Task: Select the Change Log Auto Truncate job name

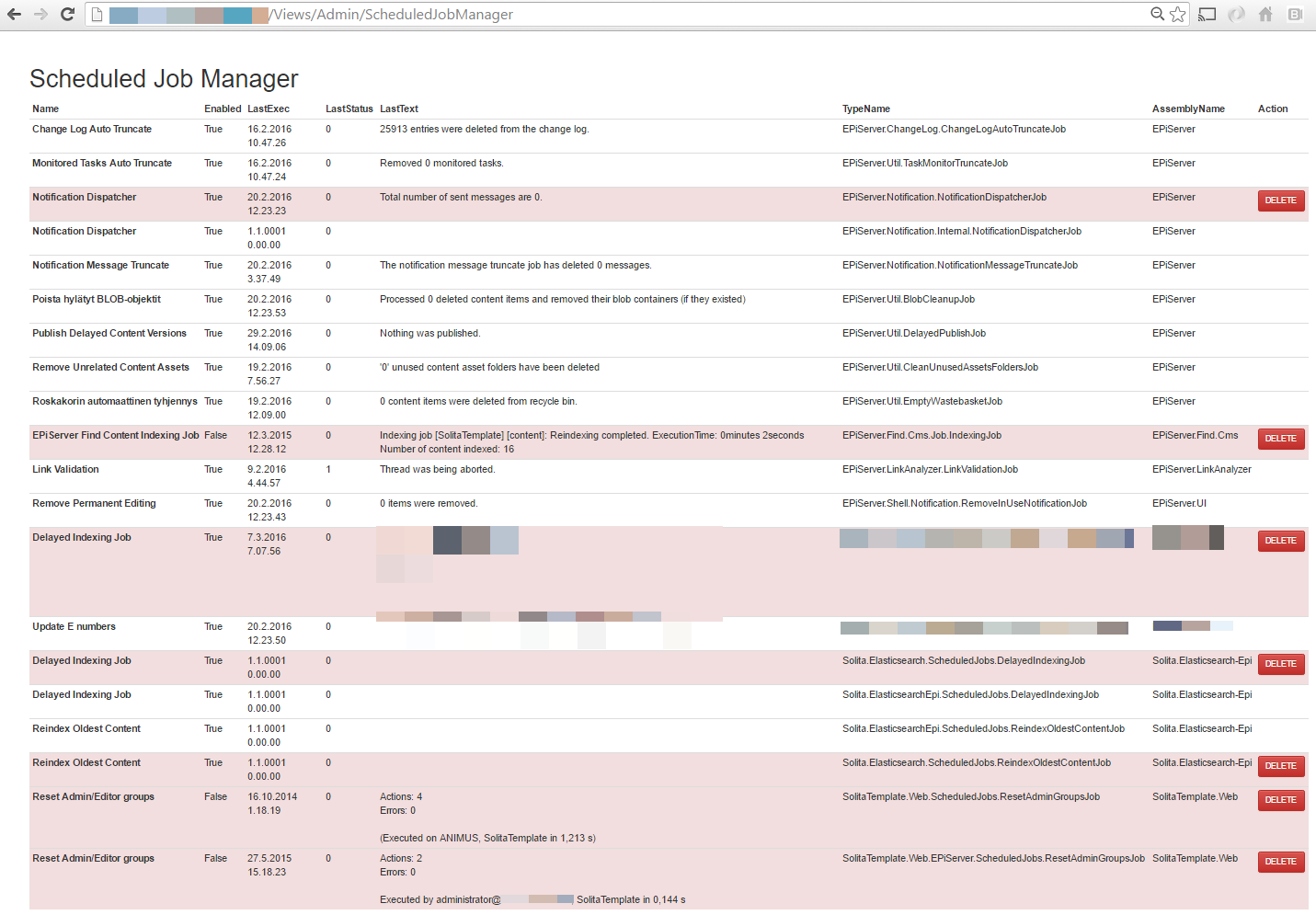Action: pyautogui.click(x=92, y=129)
